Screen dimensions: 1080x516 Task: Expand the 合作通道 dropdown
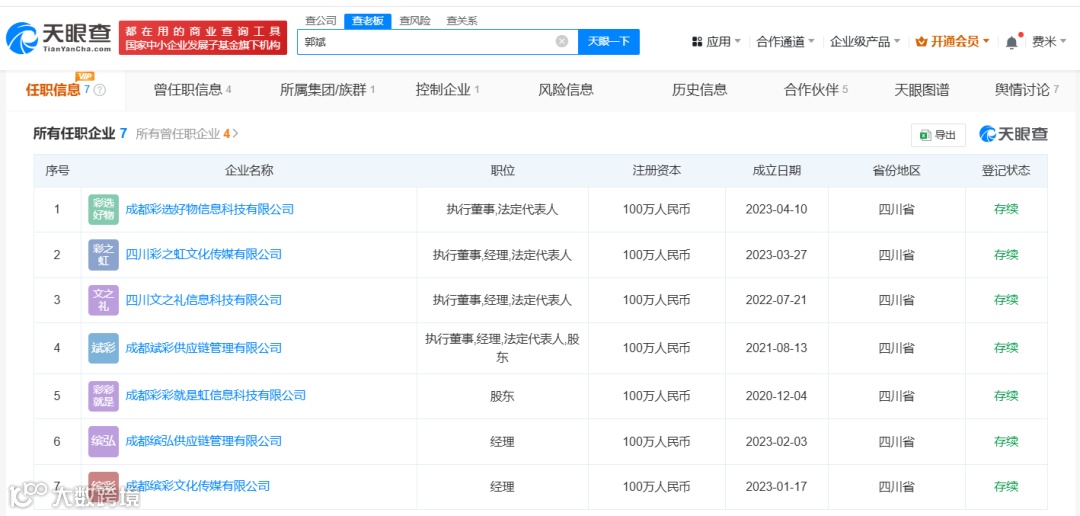pyautogui.click(x=786, y=41)
